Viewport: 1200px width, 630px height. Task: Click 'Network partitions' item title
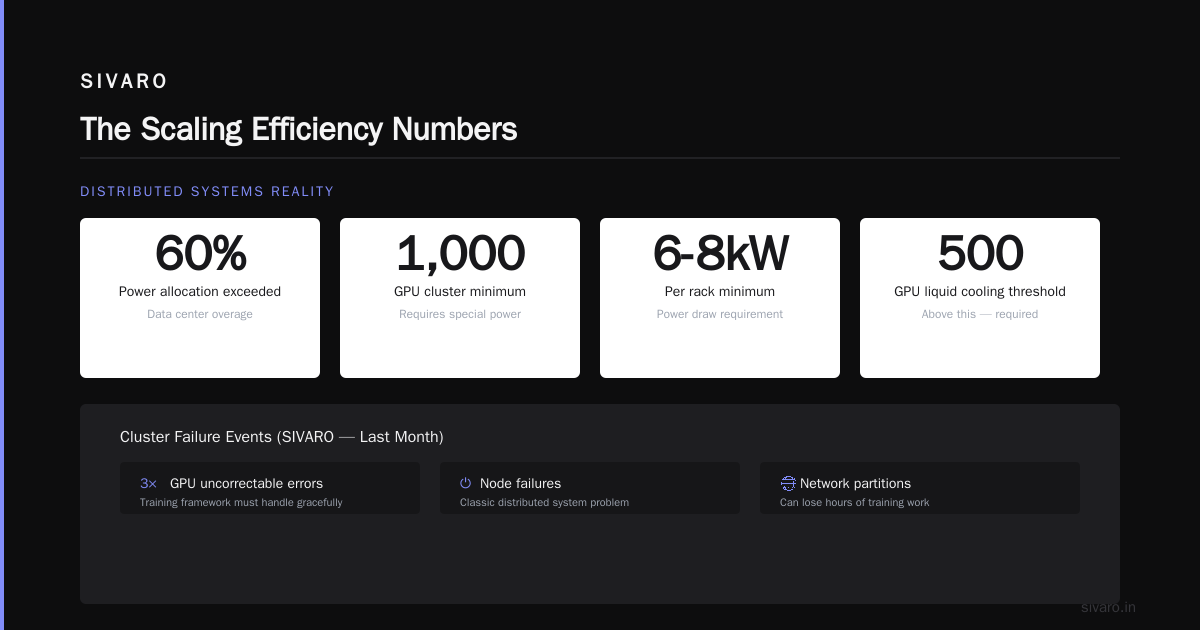[855, 483]
